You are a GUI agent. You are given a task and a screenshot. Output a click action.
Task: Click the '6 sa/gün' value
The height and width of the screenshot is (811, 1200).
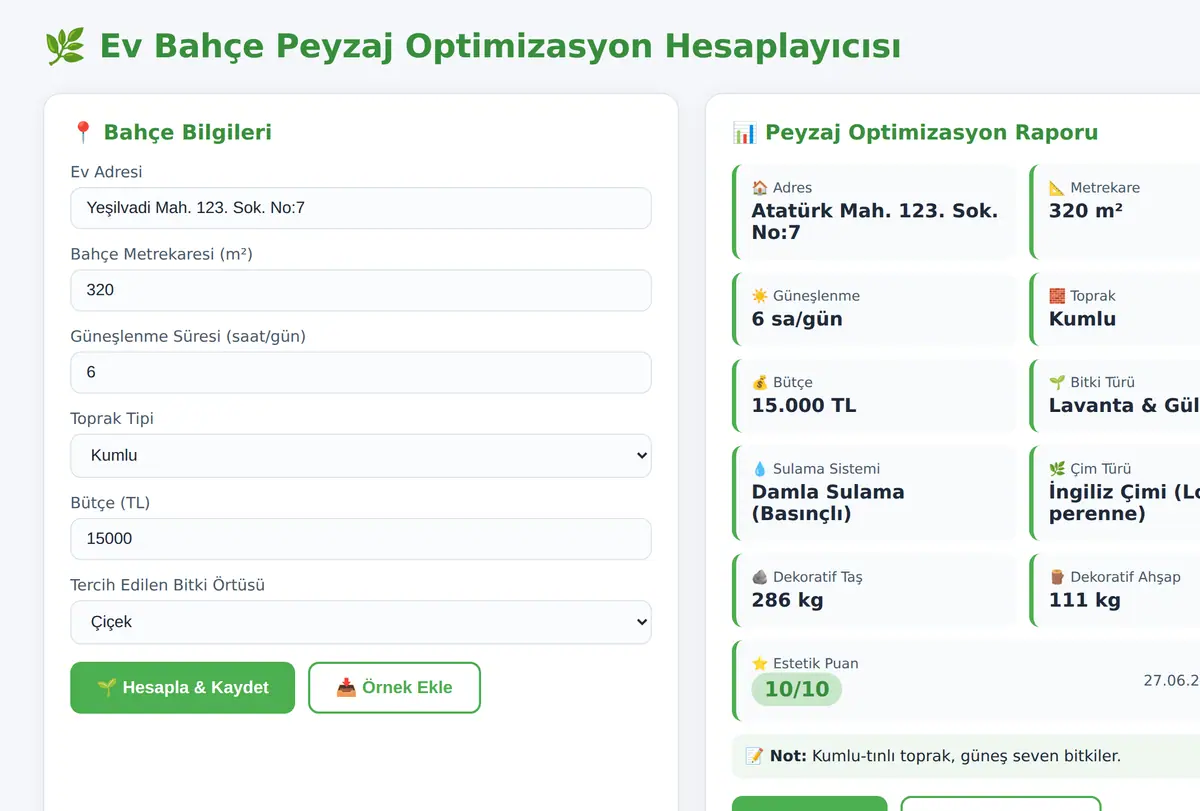tap(797, 319)
